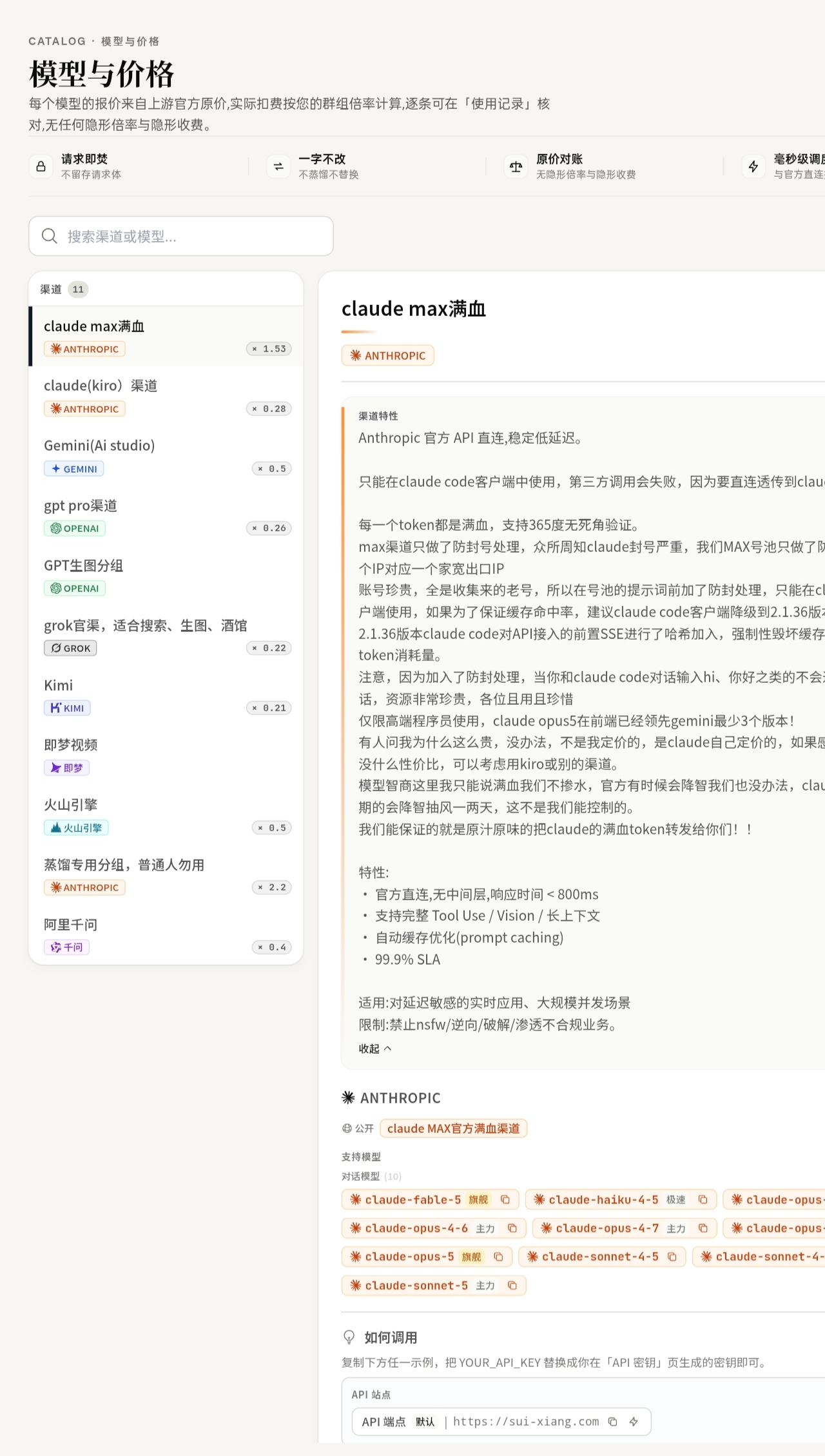The image size is (825, 1456).
Task: Click the lightning icon beside 毫秒级调度
Action: pyautogui.click(x=753, y=166)
